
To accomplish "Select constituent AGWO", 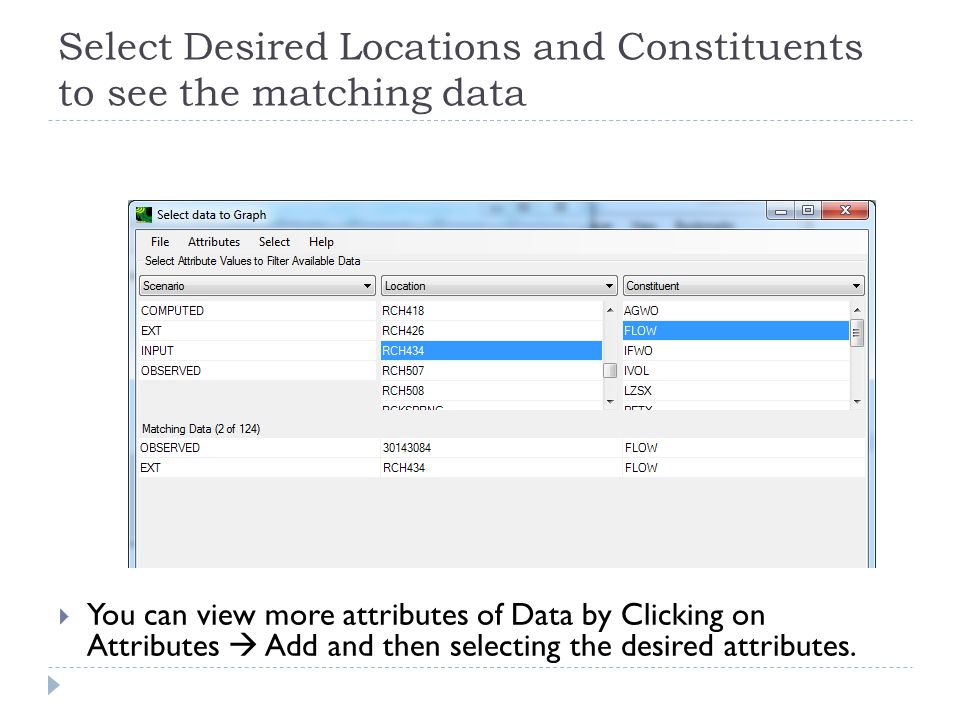I will point(736,310).
